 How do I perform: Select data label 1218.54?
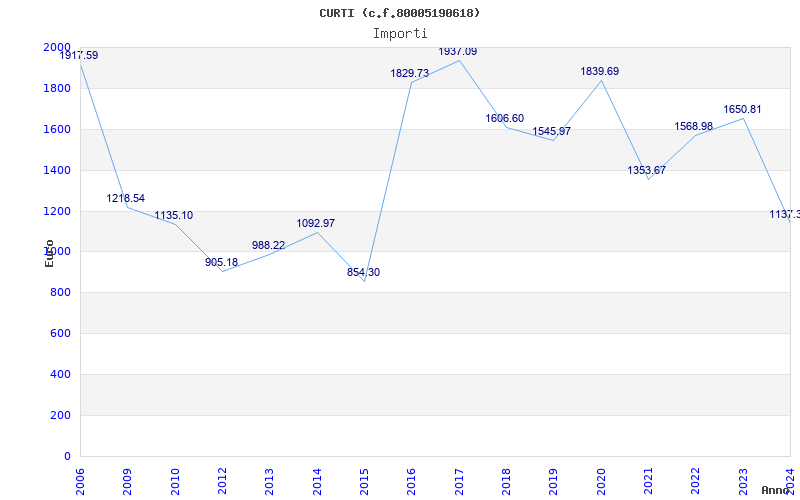126,198
